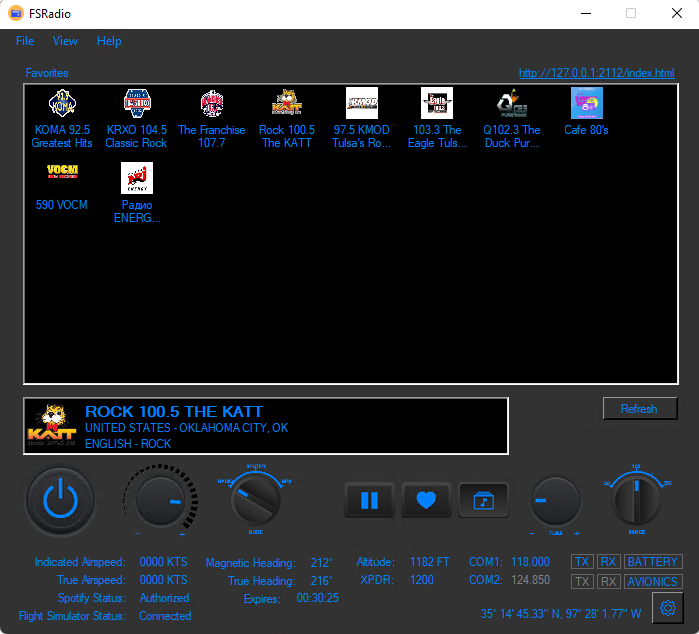The image size is (699, 634).
Task: Open the File menu
Action: pos(25,41)
